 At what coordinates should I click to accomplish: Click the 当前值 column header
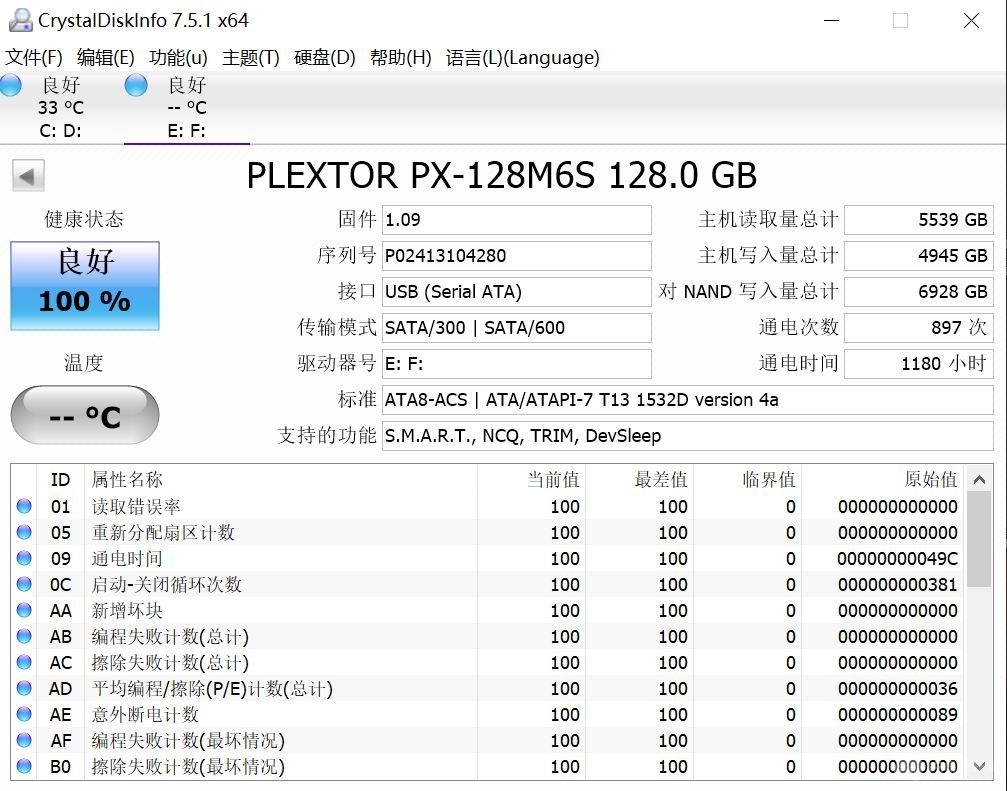531,480
